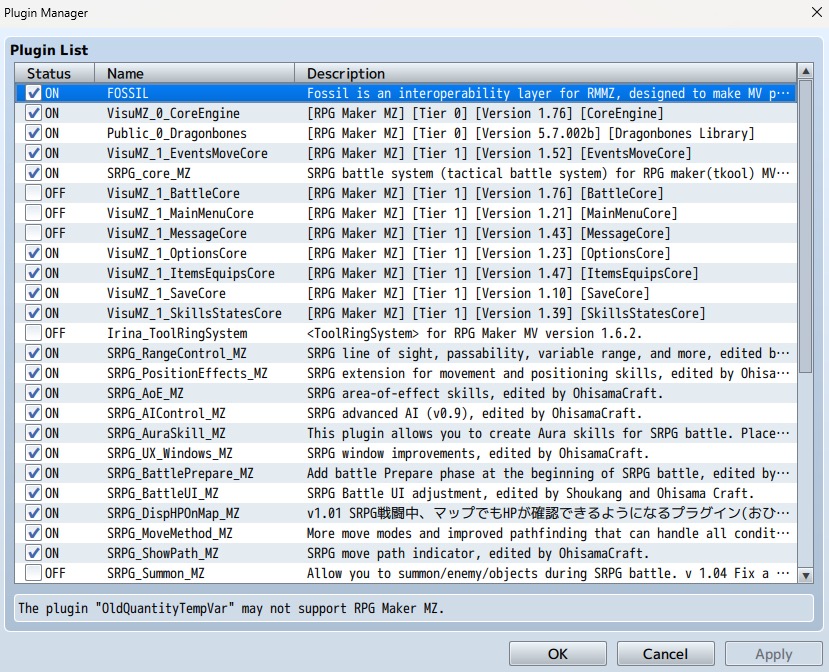
Task: Uncheck the FOSSIL plugin checkbox
Action: click(x=33, y=93)
